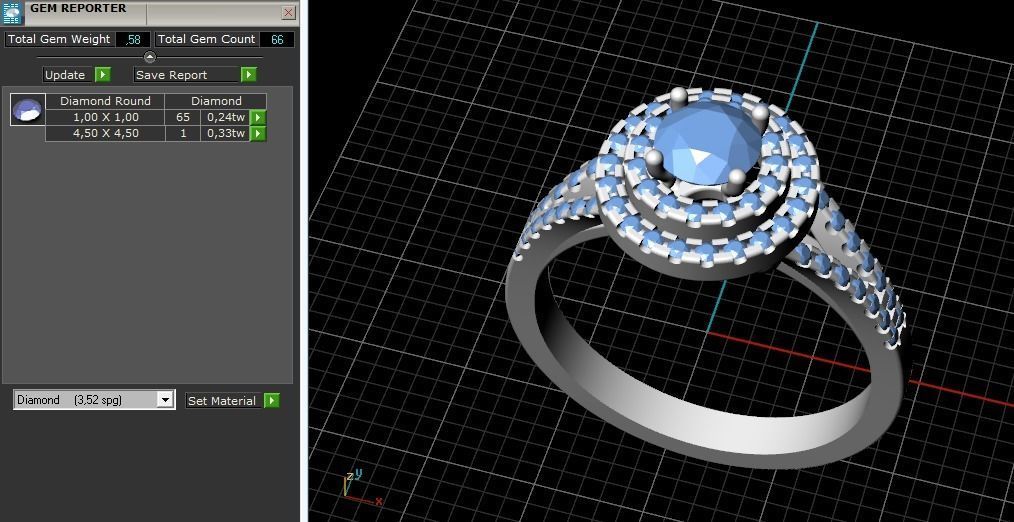Open the Diamond (3,52 spg) material dropdown

pyautogui.click(x=94, y=400)
